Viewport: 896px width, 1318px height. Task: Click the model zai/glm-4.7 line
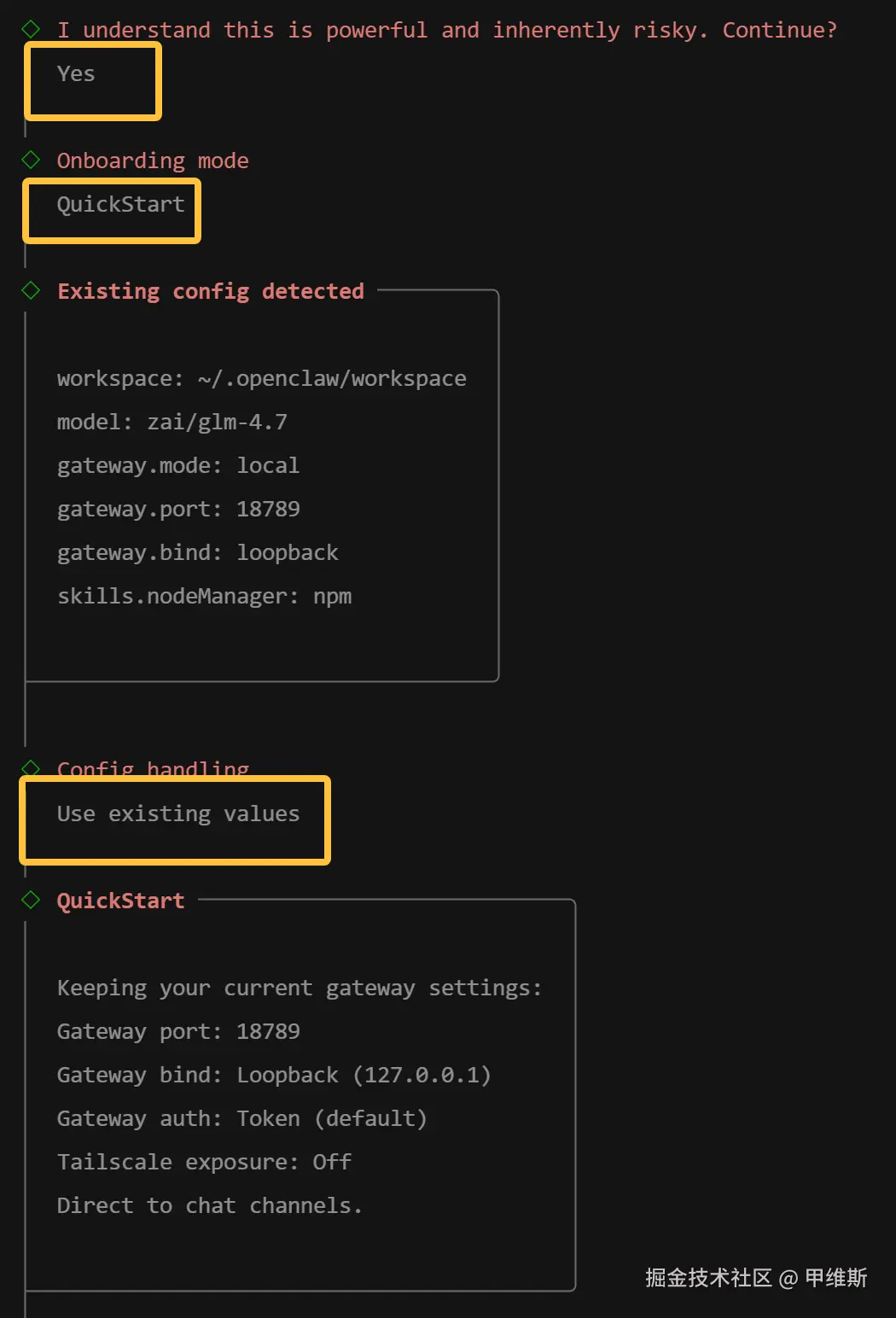[172, 423]
